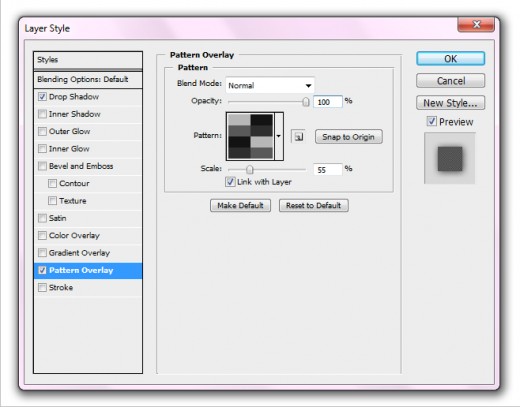This screenshot has width=520, height=407.
Task: Select the Drop Shadow style label
Action: 74,97
